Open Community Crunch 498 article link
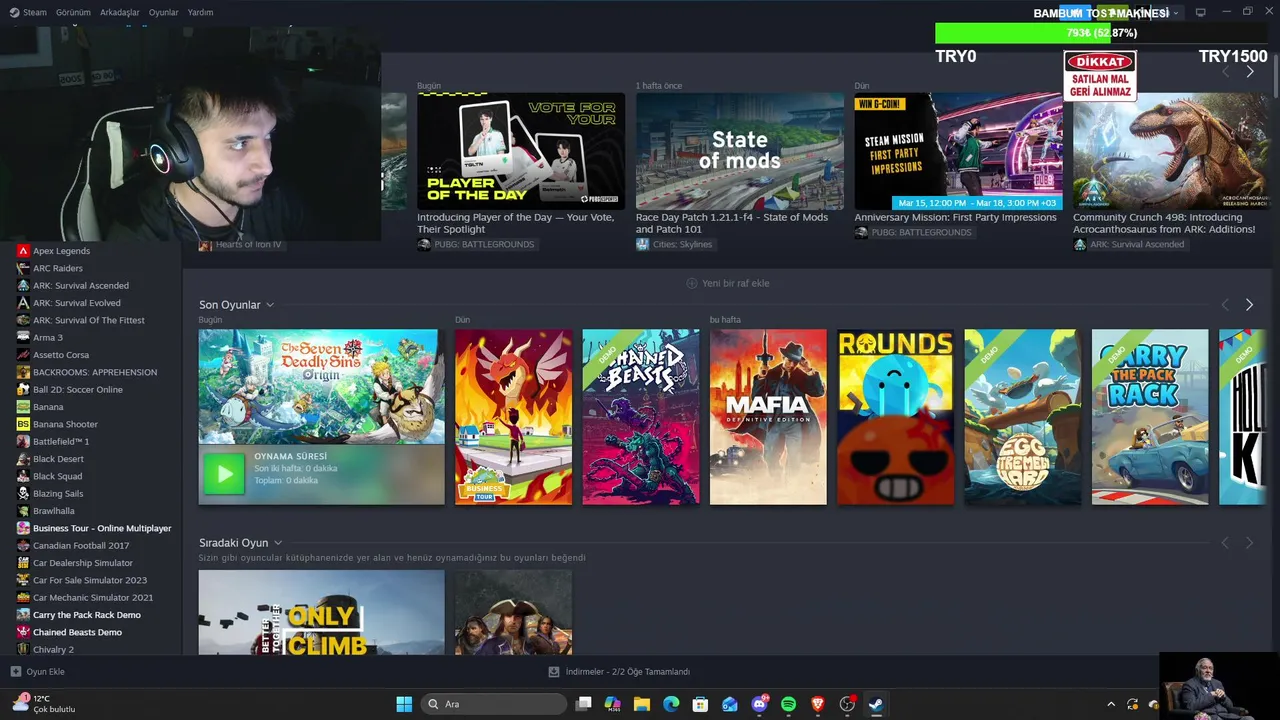 coord(1164,223)
